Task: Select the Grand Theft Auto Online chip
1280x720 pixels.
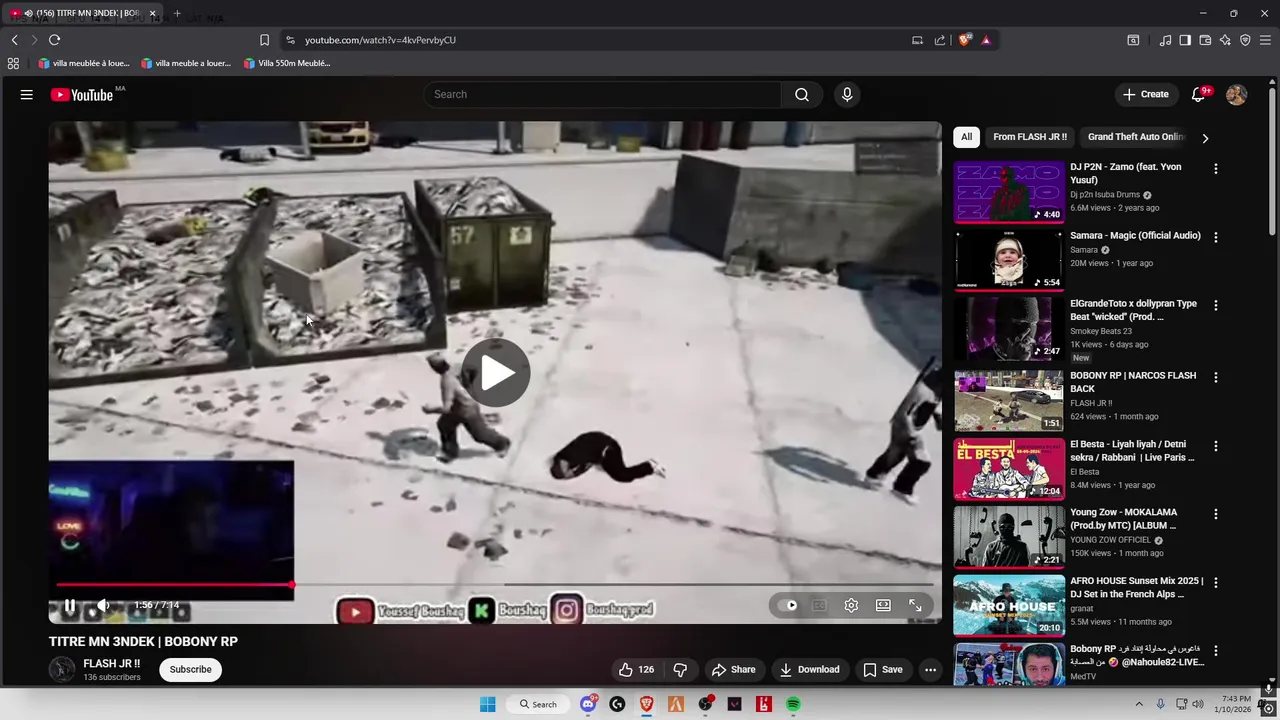Action: coord(1136,137)
